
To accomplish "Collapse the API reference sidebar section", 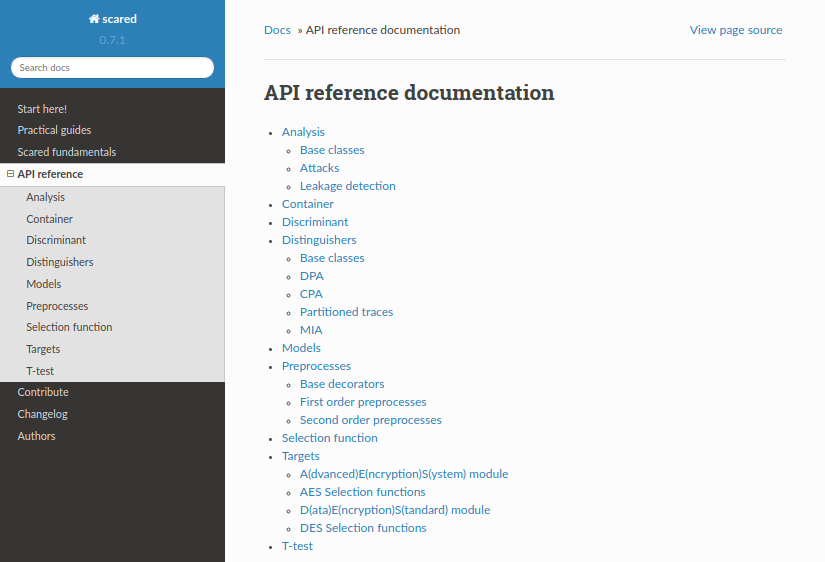I will [x=10, y=174].
